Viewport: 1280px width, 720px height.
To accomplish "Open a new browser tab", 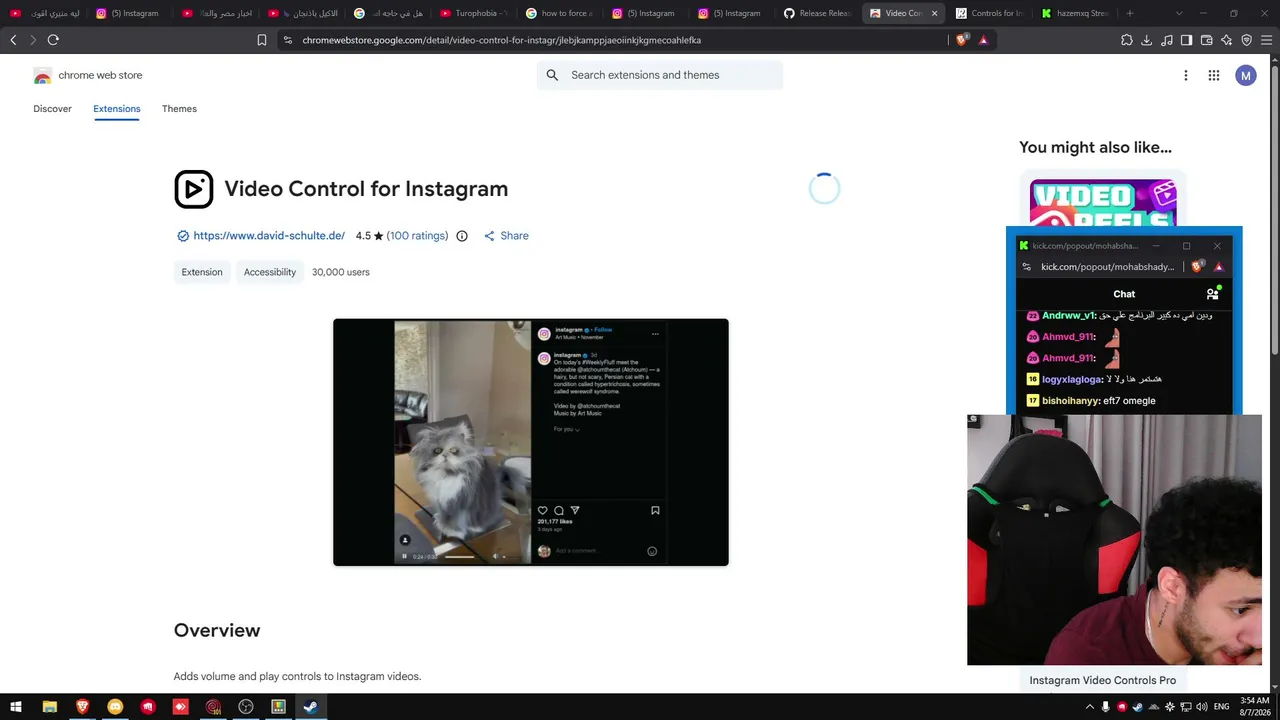I will click(x=1130, y=13).
